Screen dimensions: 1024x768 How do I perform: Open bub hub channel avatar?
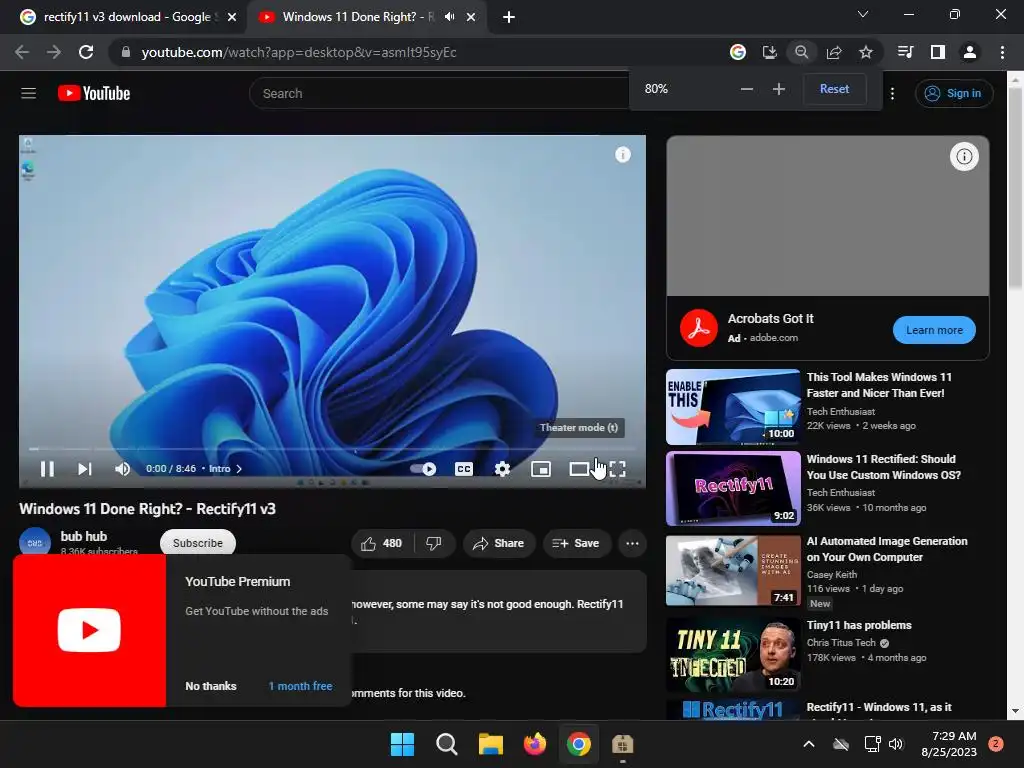[35, 542]
